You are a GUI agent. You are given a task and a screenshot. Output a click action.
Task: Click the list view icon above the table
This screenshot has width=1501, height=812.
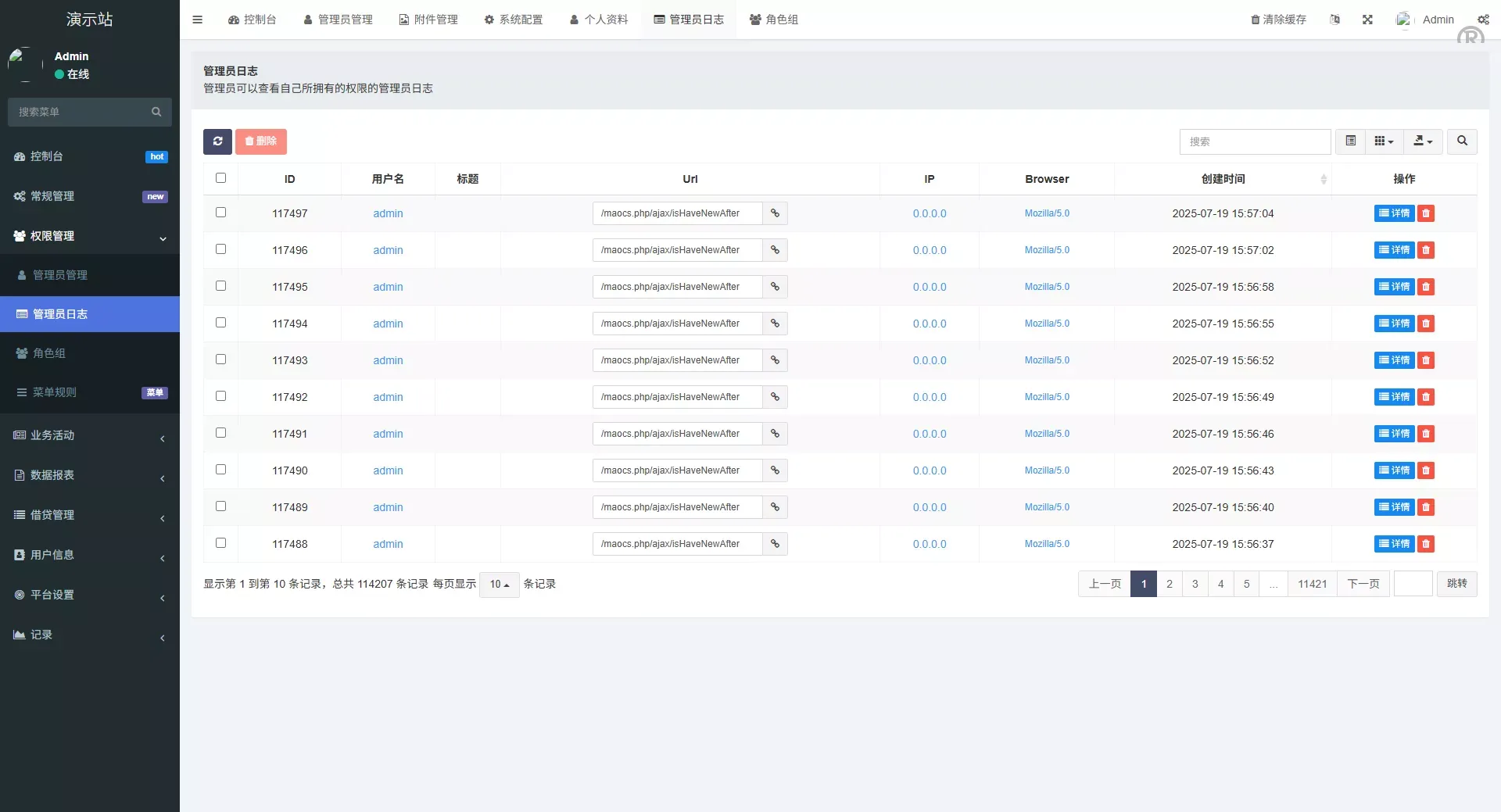(x=1350, y=141)
